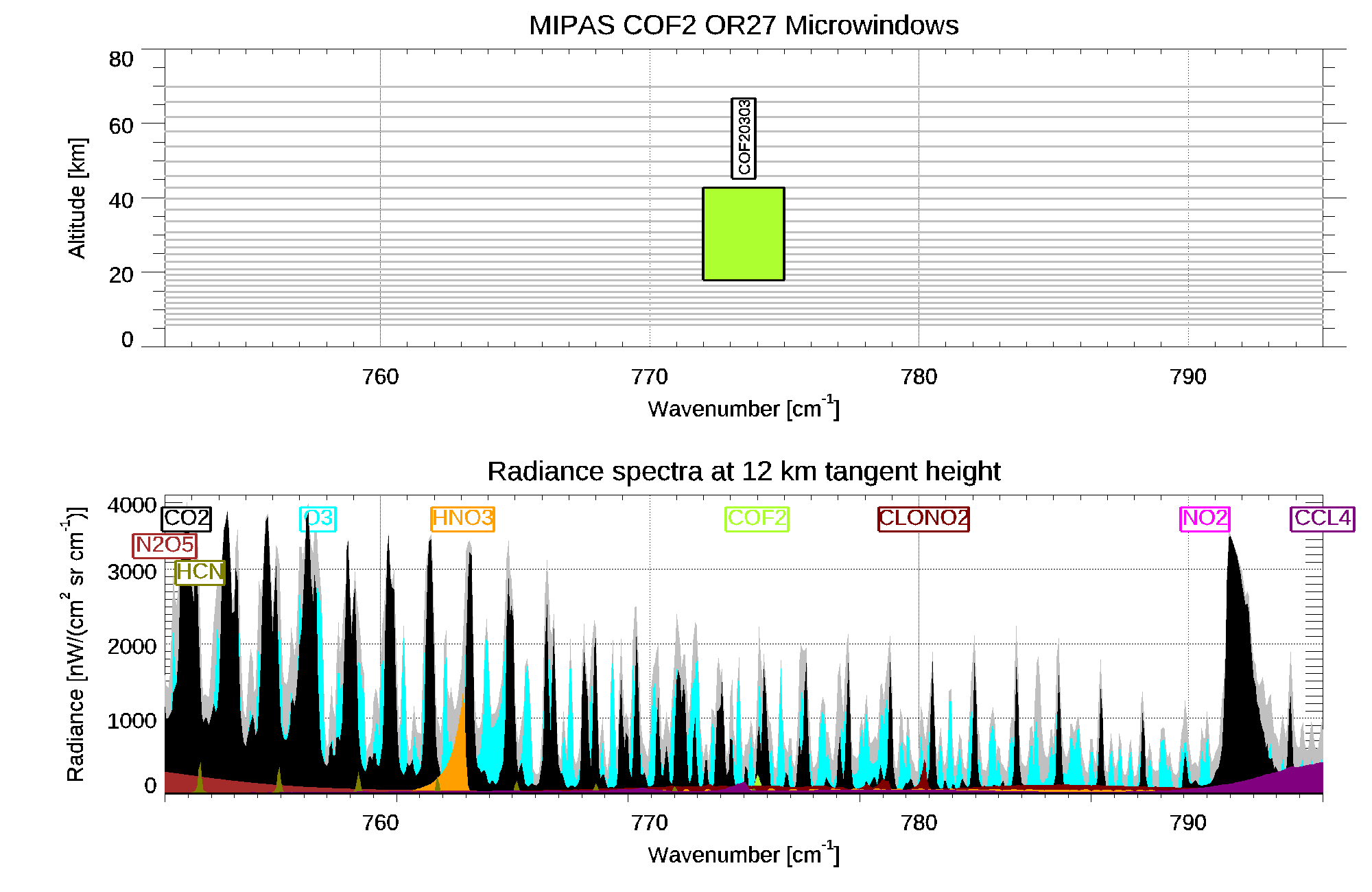
Task: Click the 80 altitude tick label
Action: [121, 60]
